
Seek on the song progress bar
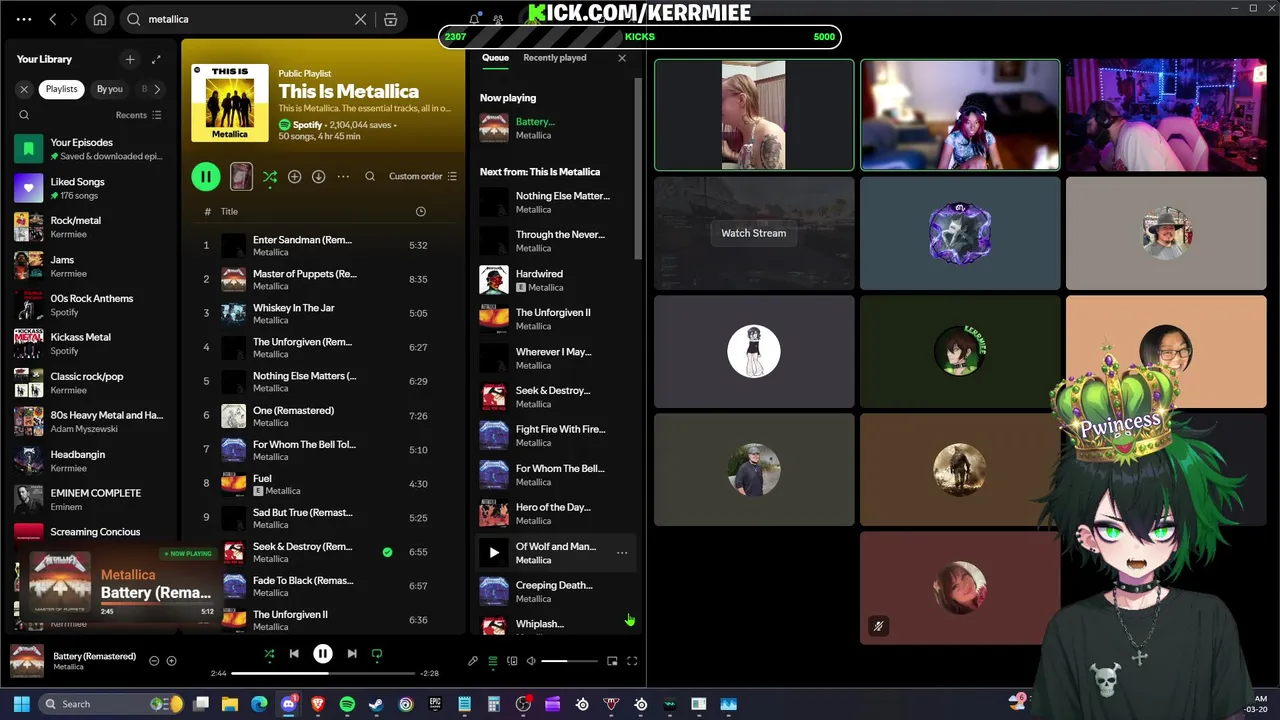323,673
